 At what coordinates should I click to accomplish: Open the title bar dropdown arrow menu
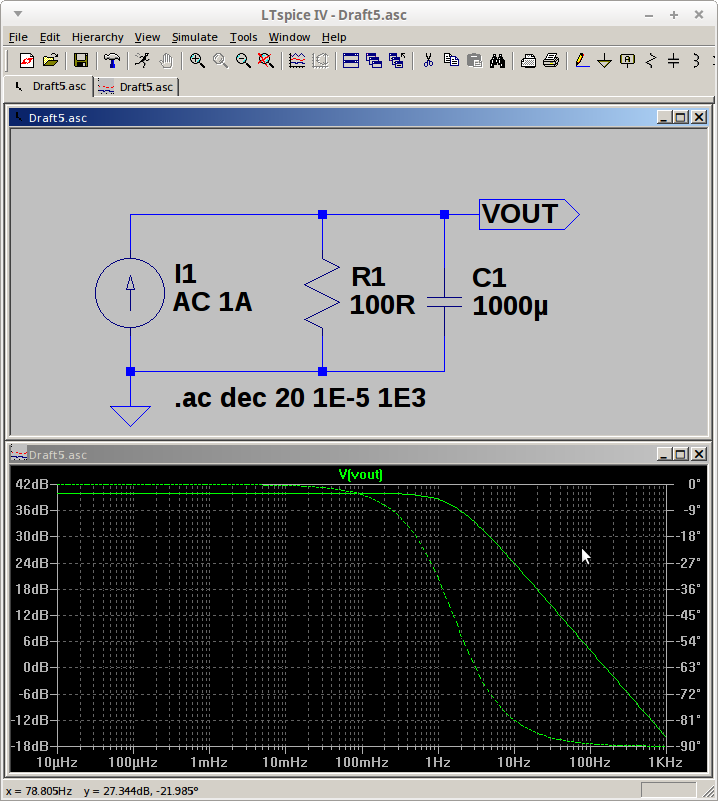(x=18, y=14)
